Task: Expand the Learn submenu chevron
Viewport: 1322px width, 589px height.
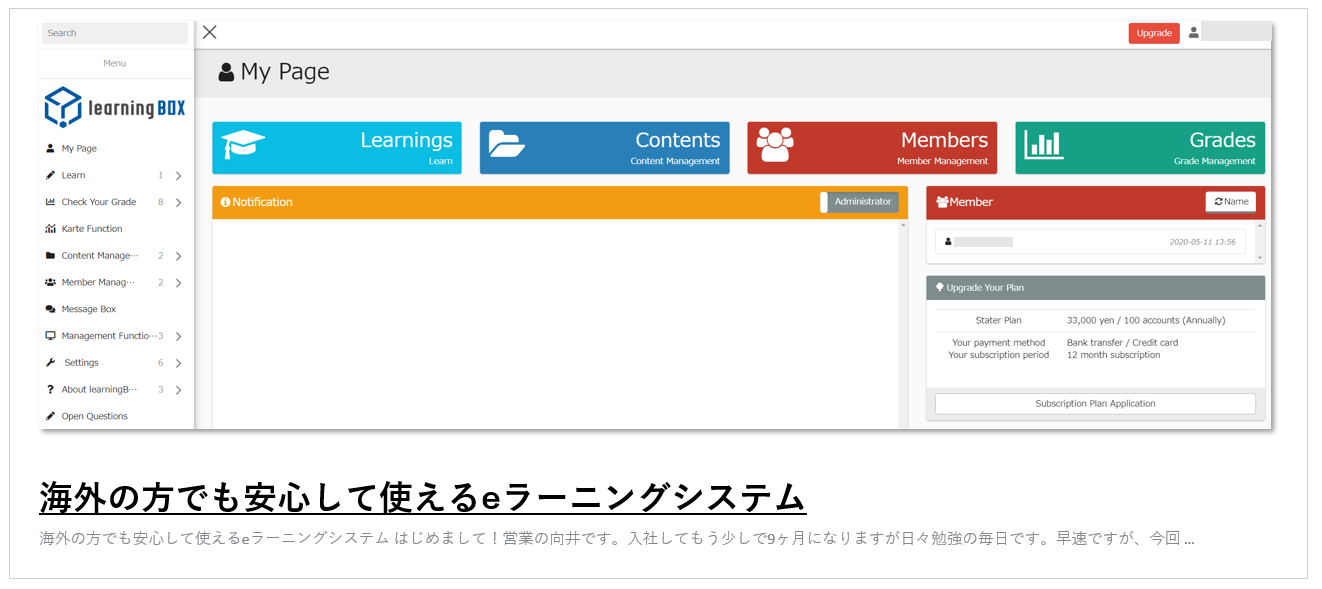Action: 178,176
